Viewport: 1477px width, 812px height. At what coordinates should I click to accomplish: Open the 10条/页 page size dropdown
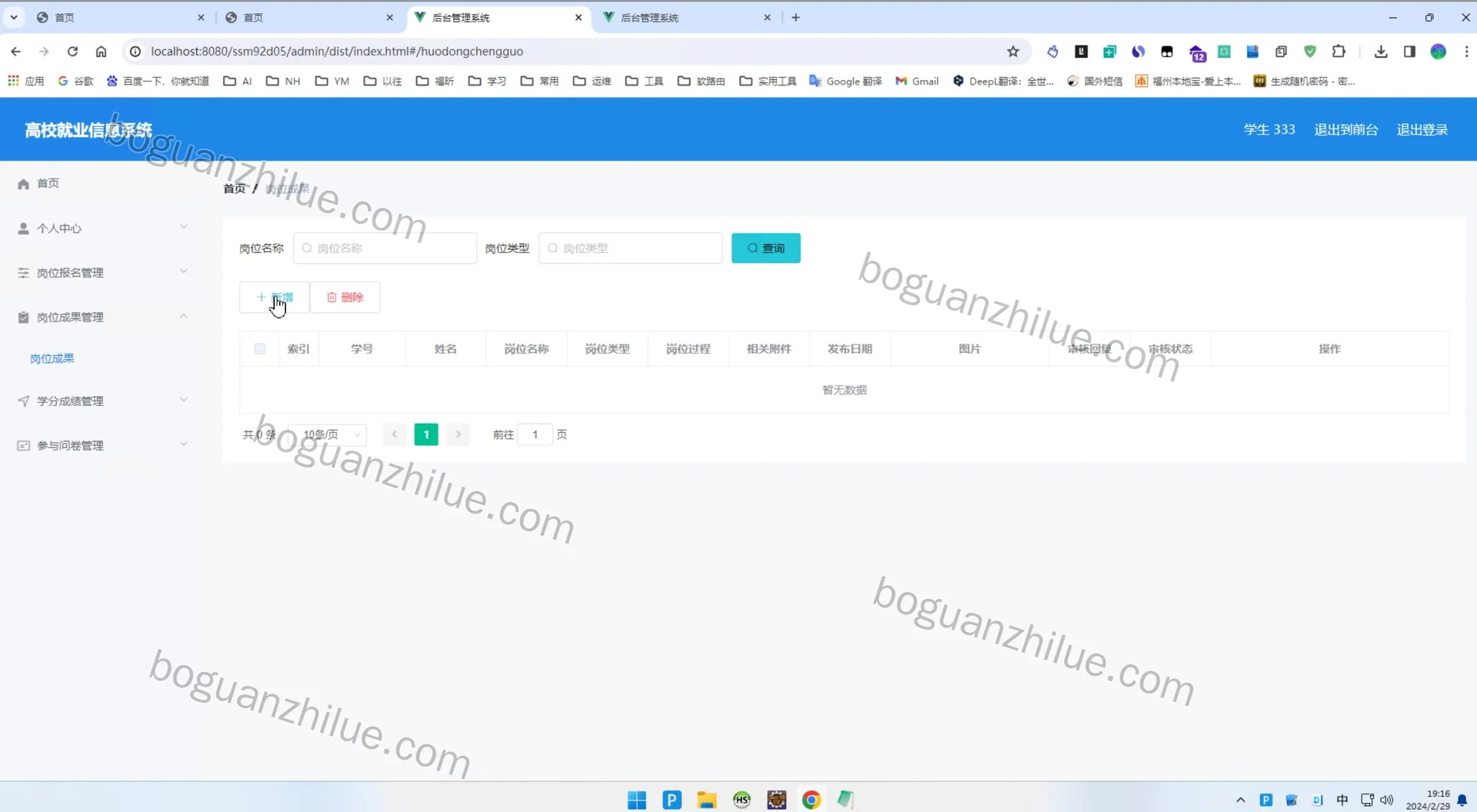[x=328, y=434]
